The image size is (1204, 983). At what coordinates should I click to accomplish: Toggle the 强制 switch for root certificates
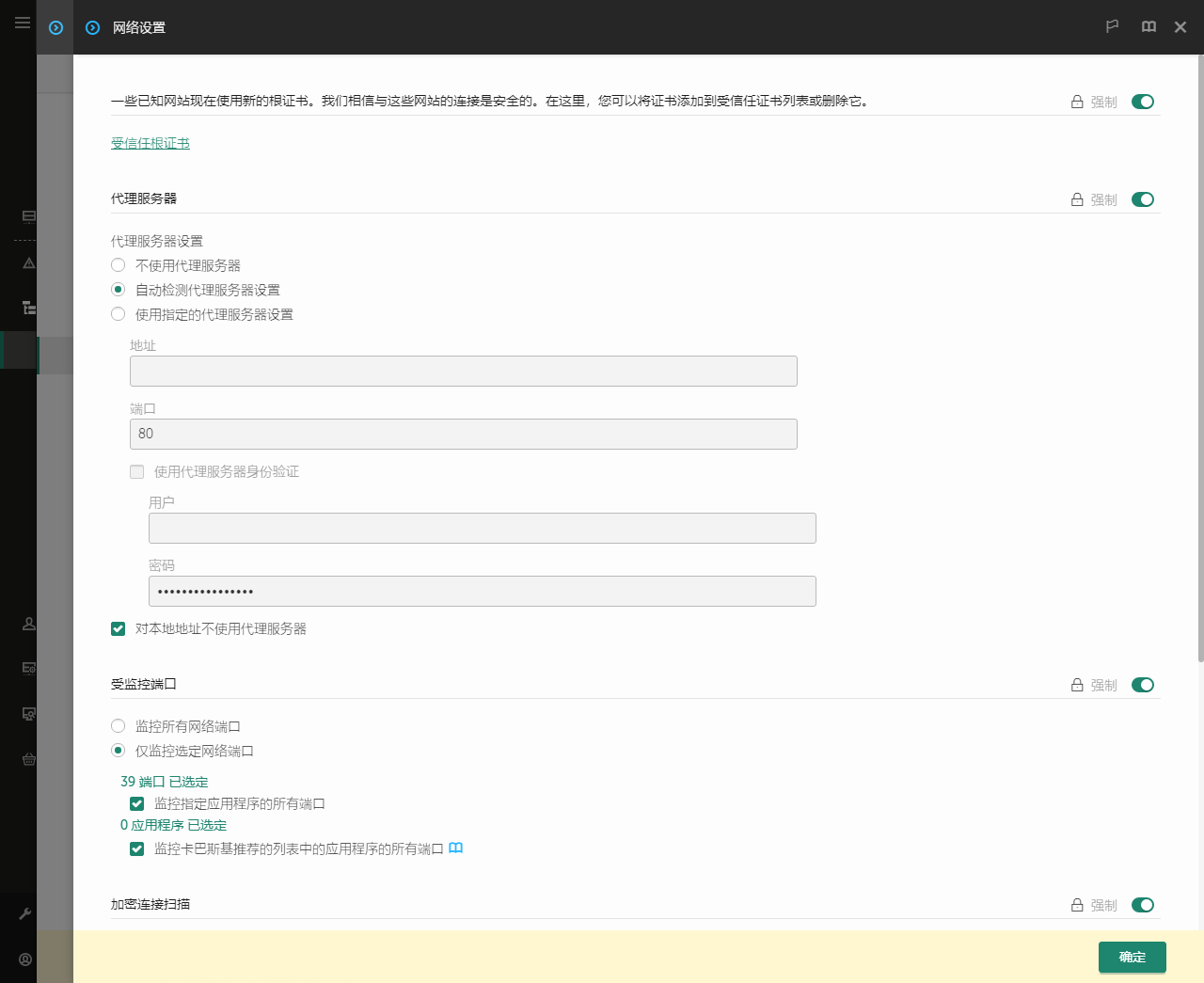click(x=1143, y=102)
